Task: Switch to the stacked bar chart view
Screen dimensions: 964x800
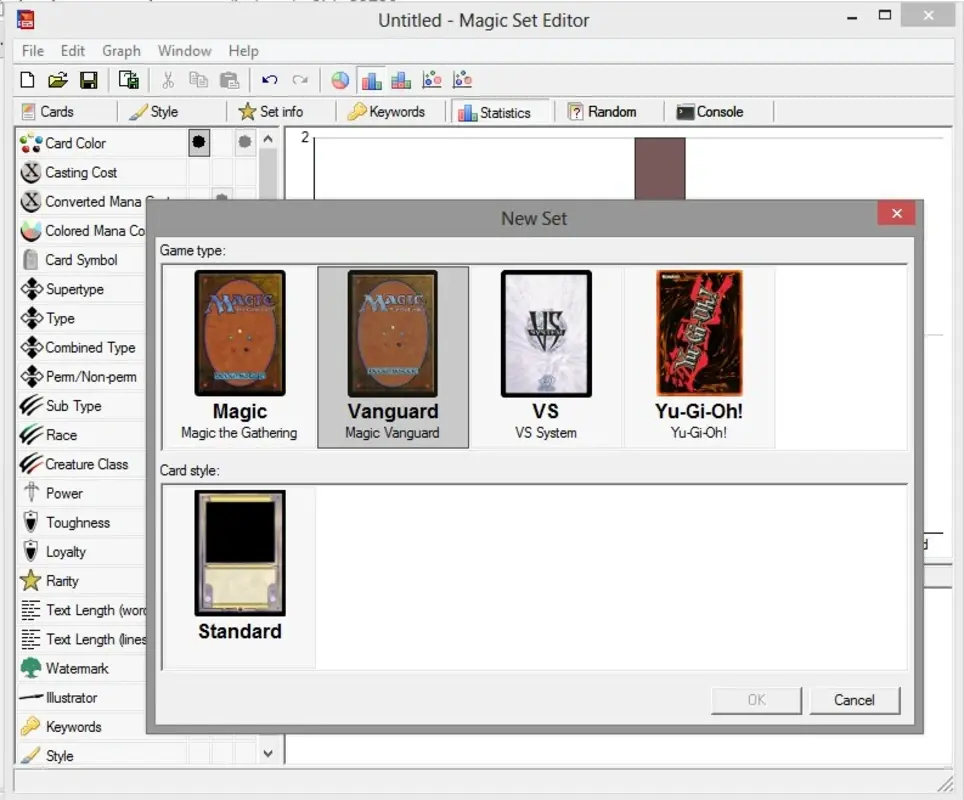Action: coord(401,79)
